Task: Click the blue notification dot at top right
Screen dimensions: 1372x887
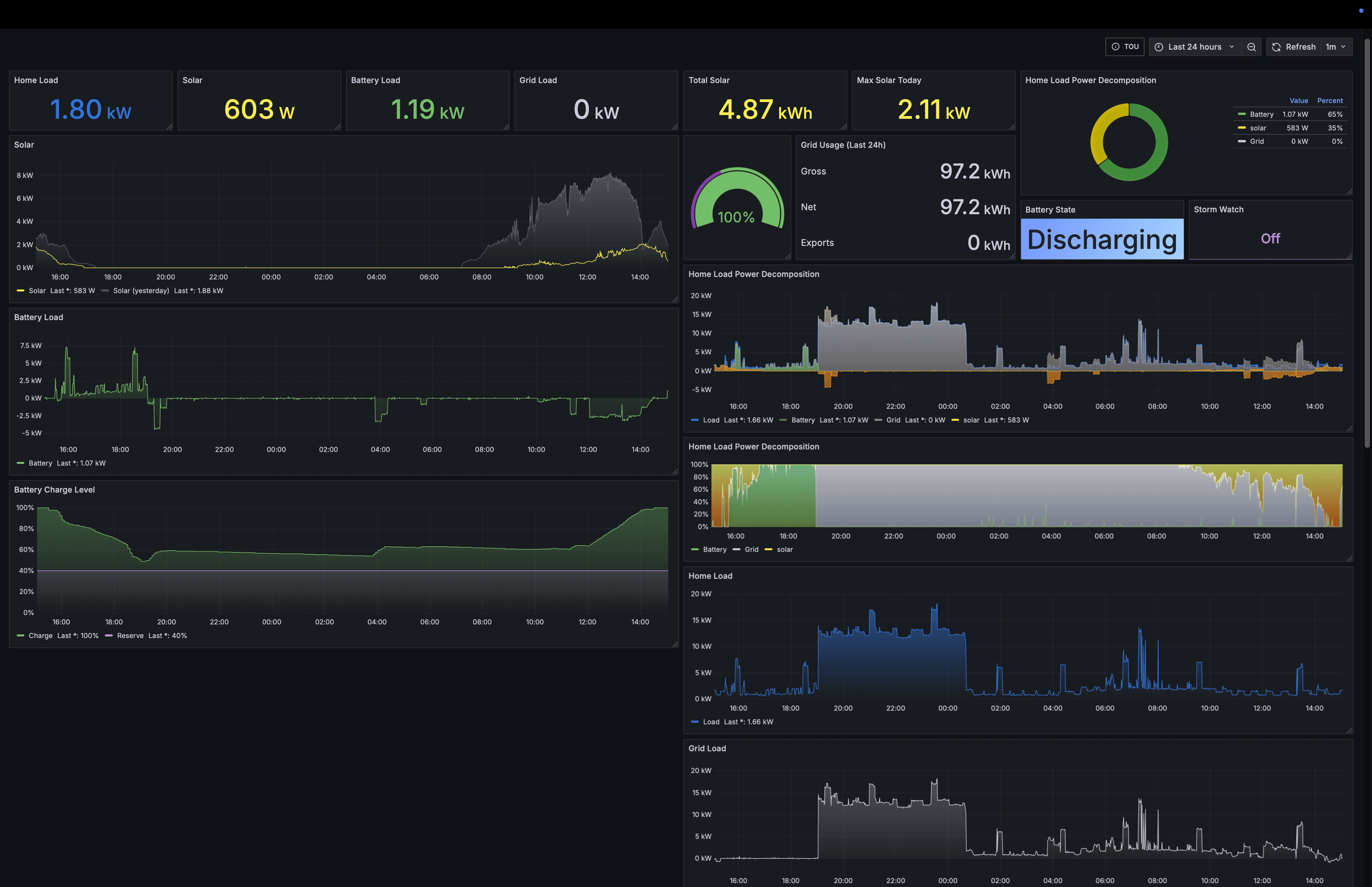Action: pos(1361,10)
